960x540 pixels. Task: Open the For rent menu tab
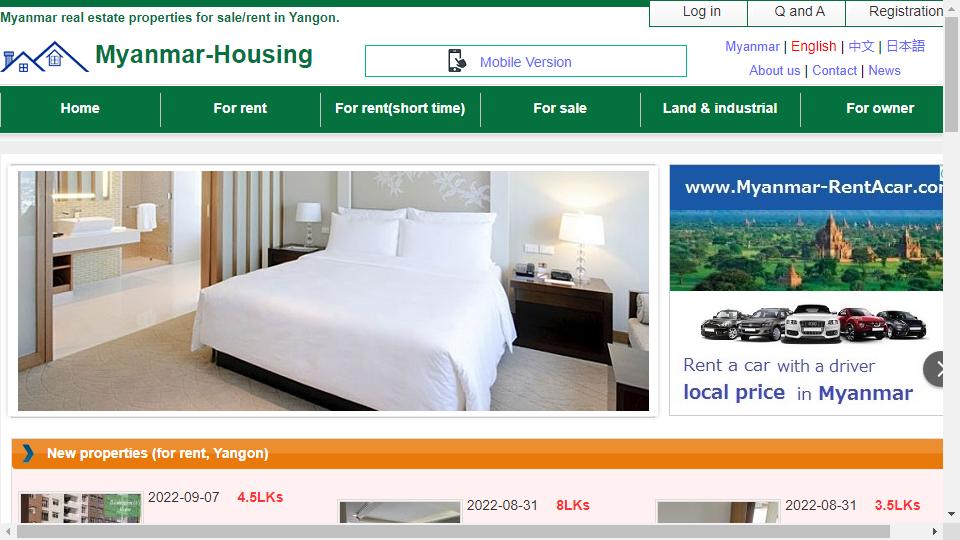click(x=240, y=108)
